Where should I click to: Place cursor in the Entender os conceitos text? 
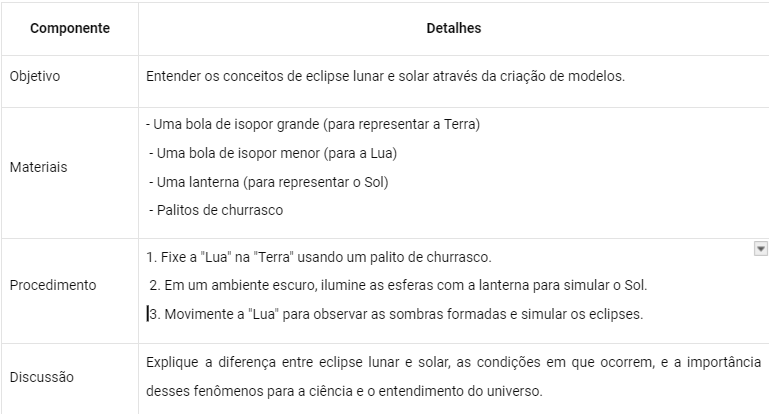tap(385, 76)
